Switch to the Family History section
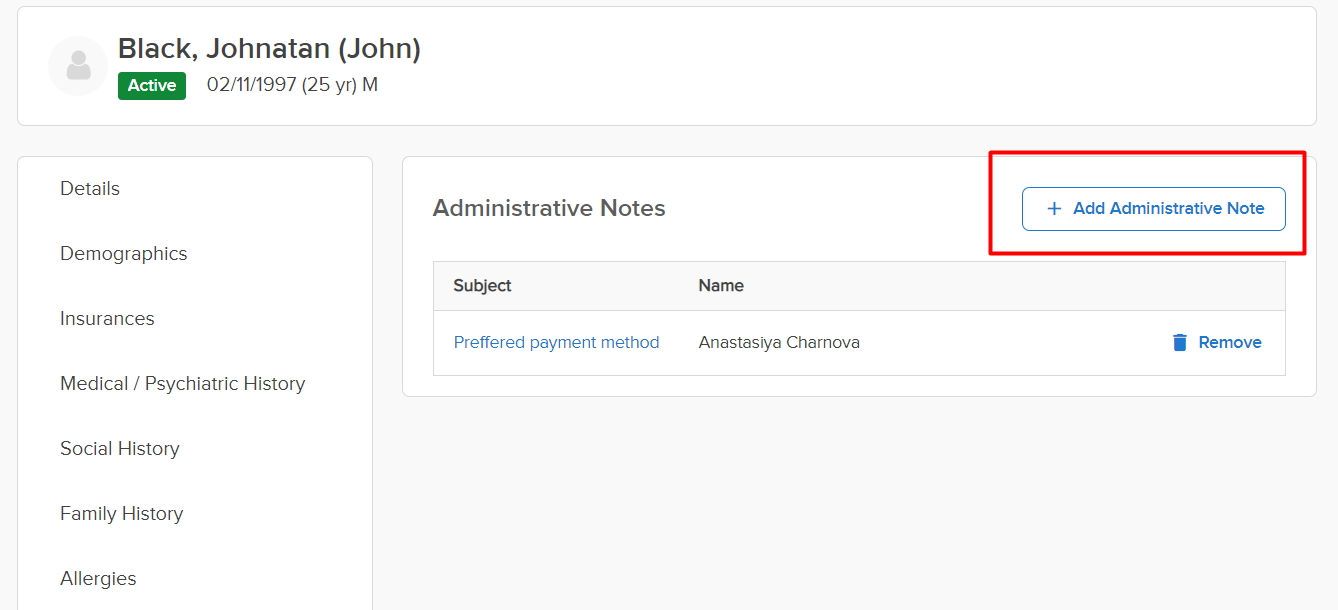This screenshot has width=1338, height=610. [121, 514]
